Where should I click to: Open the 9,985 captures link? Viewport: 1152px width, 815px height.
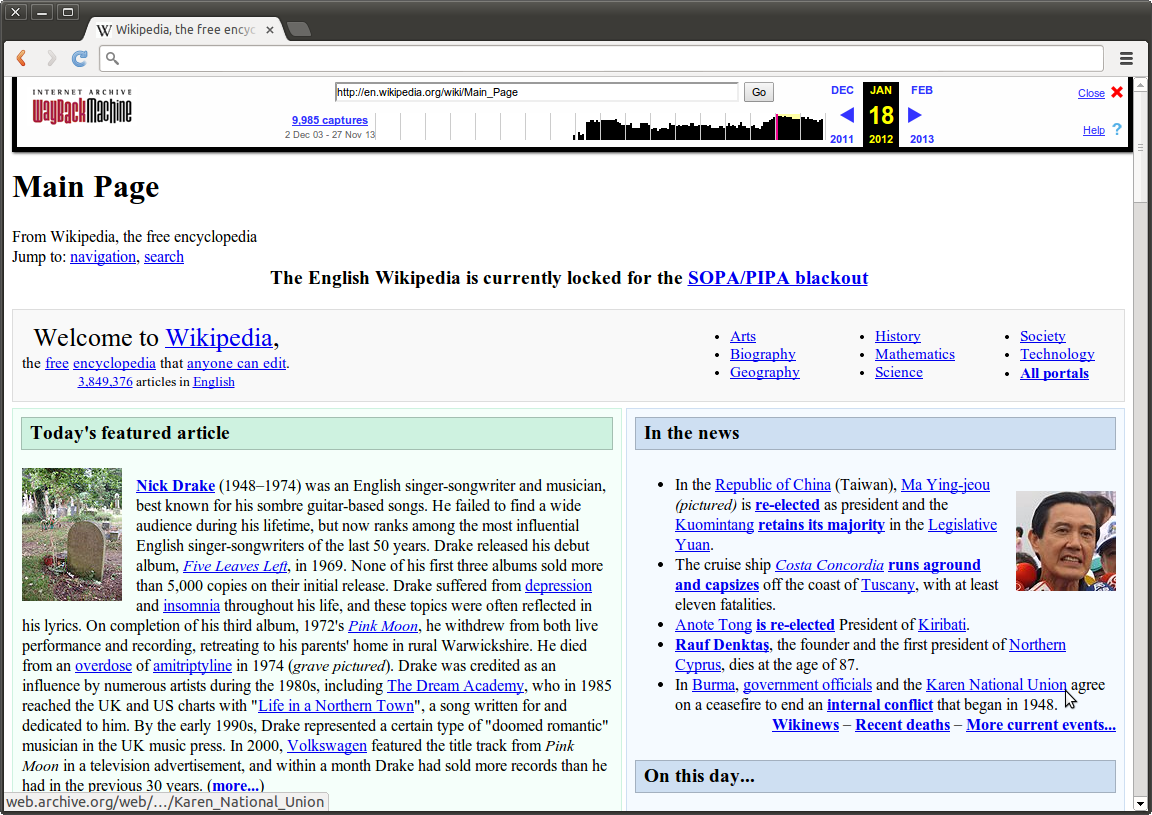coord(329,120)
